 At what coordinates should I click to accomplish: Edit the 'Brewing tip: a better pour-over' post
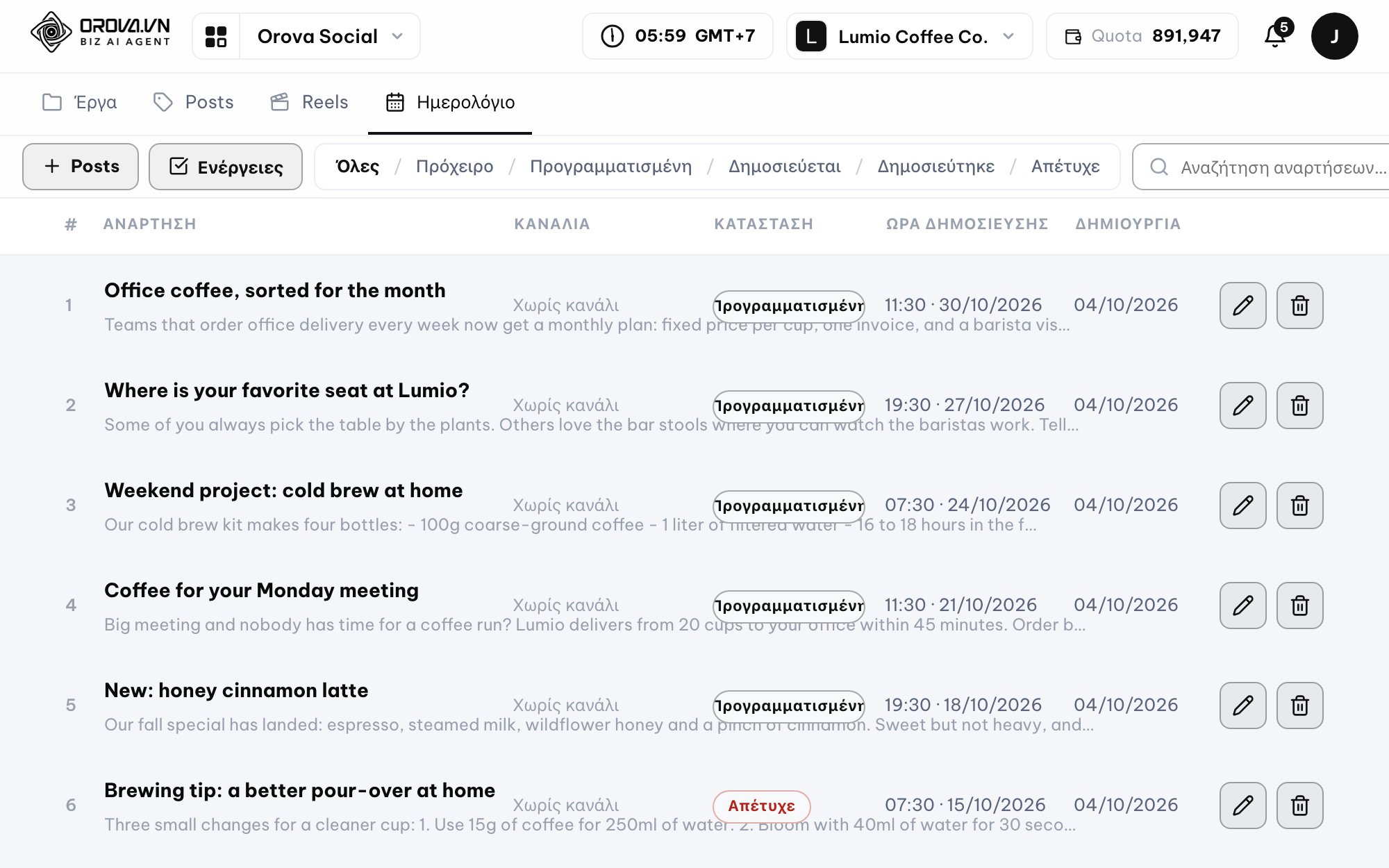[1243, 806]
